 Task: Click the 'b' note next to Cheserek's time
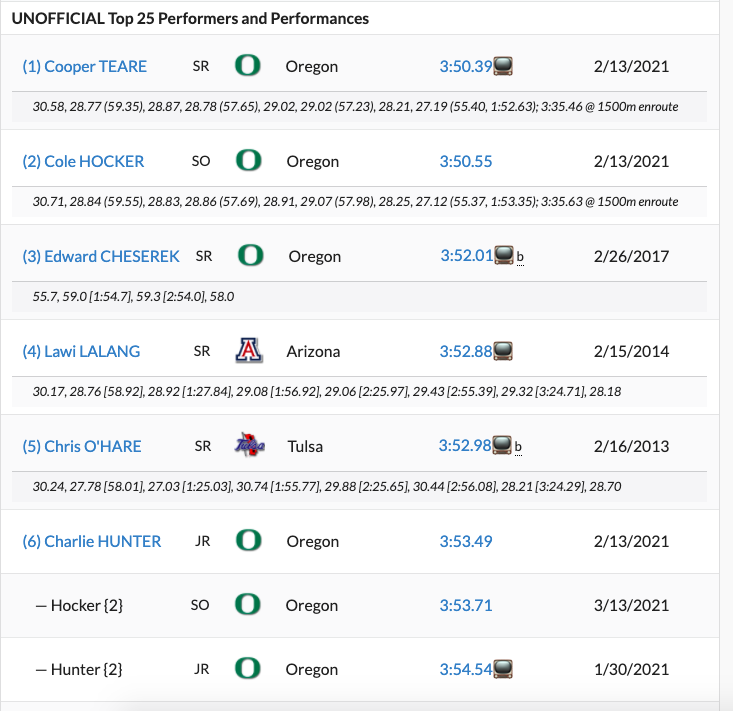coord(520,257)
